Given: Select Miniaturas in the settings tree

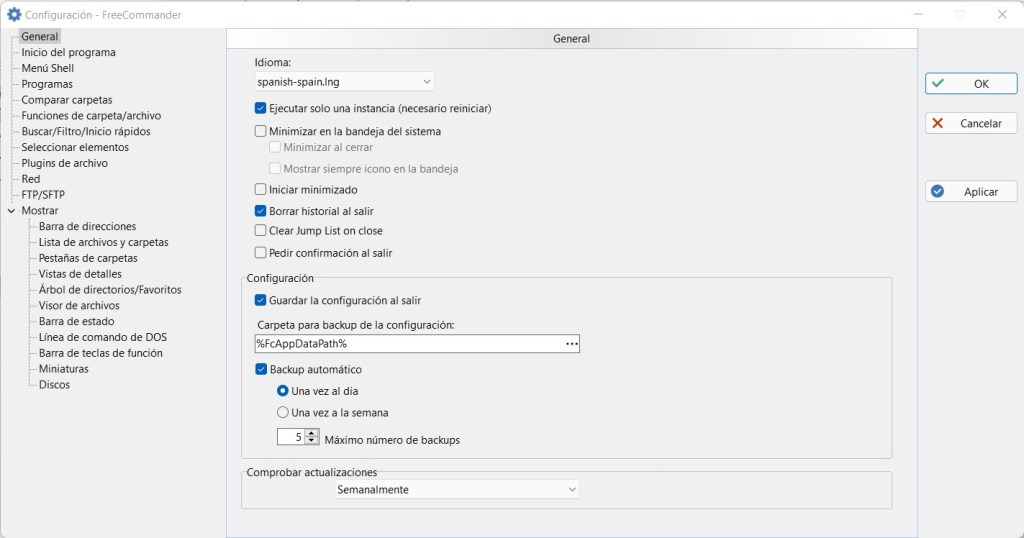Looking at the screenshot, I should pos(63,369).
